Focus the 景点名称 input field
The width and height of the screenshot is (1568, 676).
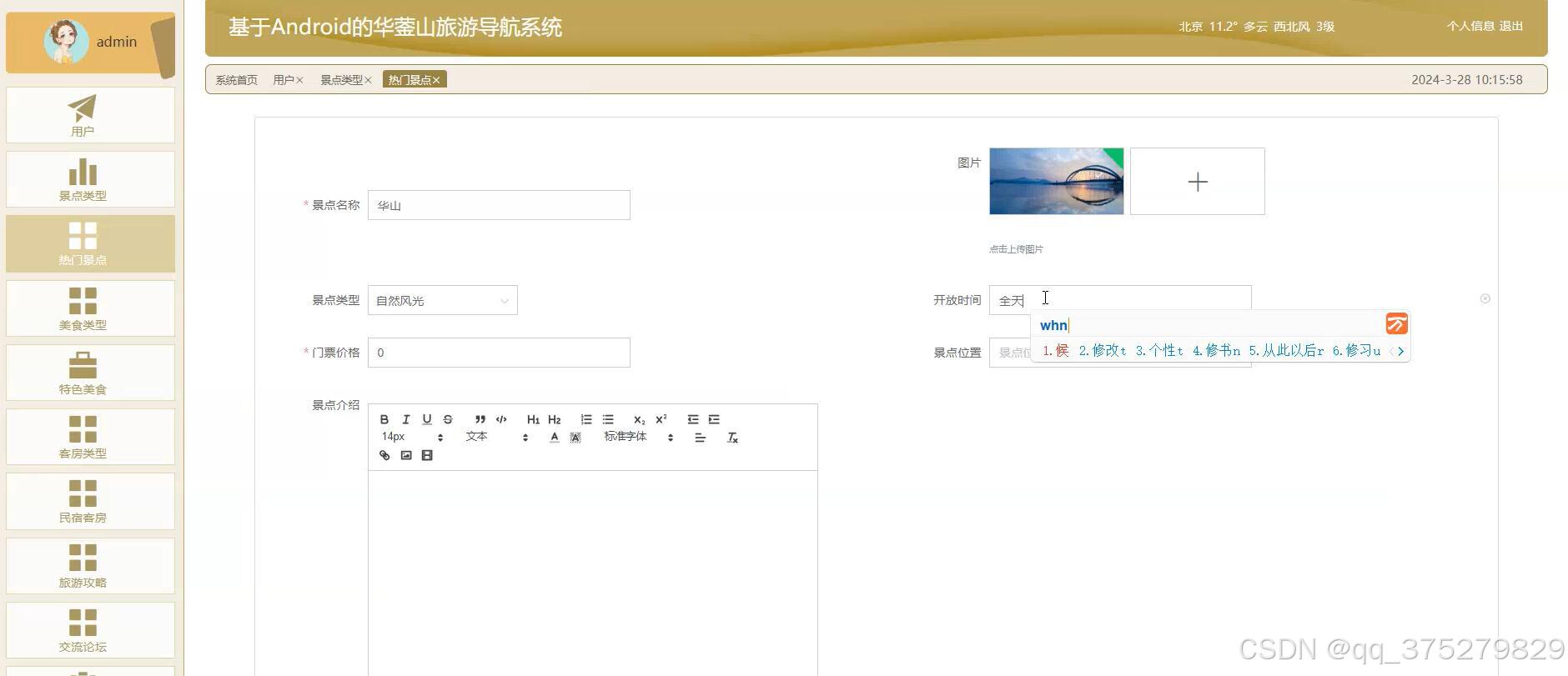click(x=499, y=205)
